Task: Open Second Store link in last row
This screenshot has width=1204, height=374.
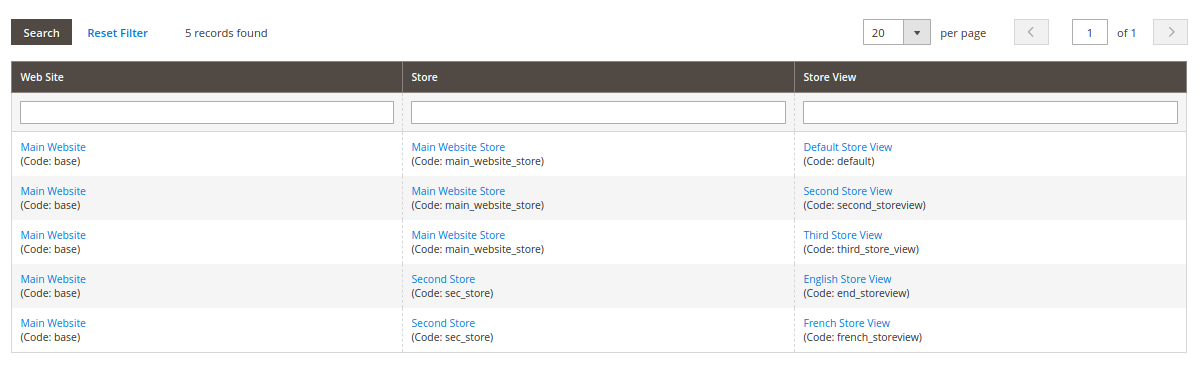Action: coord(443,323)
